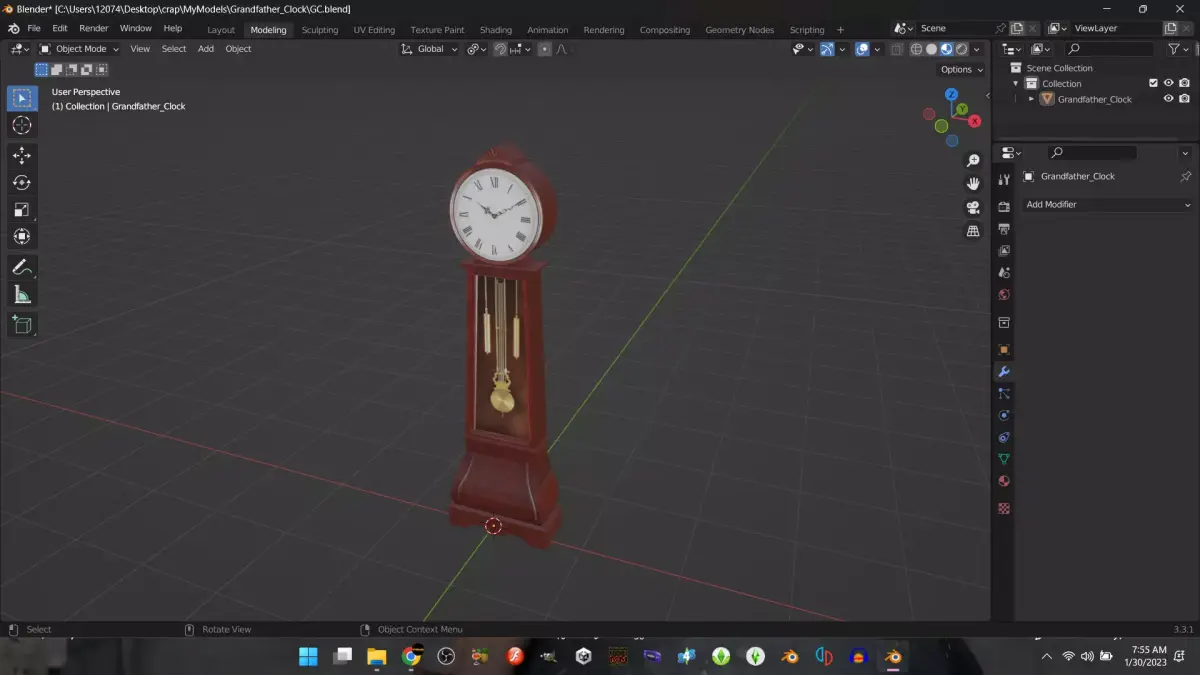Hide Grandfather_Clock via its eye icon

click(1168, 99)
